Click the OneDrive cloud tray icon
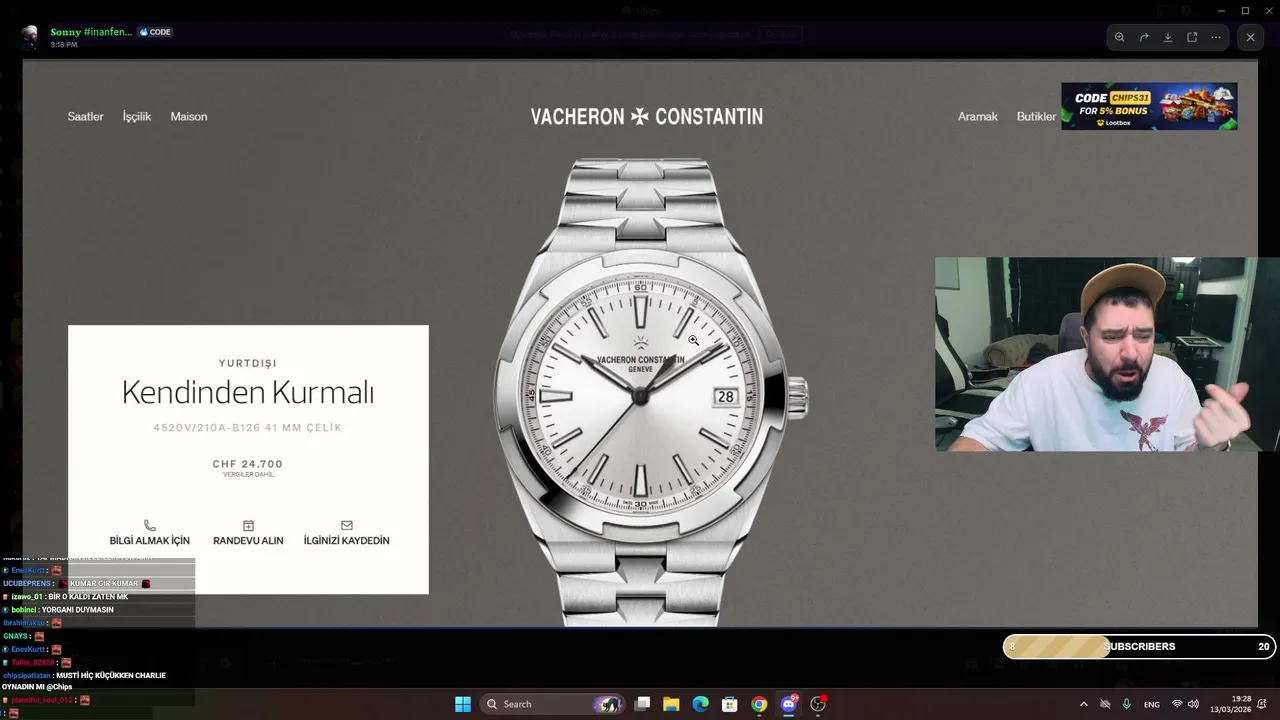The height and width of the screenshot is (720, 1280). (1105, 704)
